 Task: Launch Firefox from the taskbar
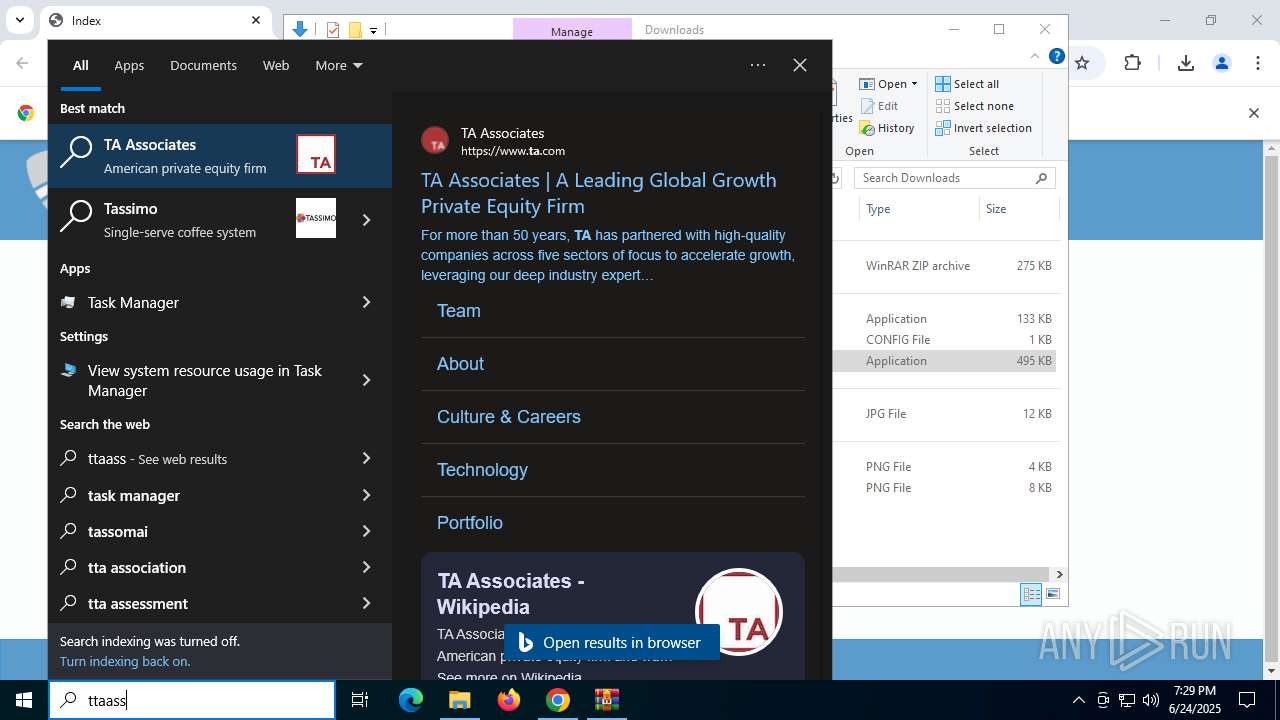[509, 700]
